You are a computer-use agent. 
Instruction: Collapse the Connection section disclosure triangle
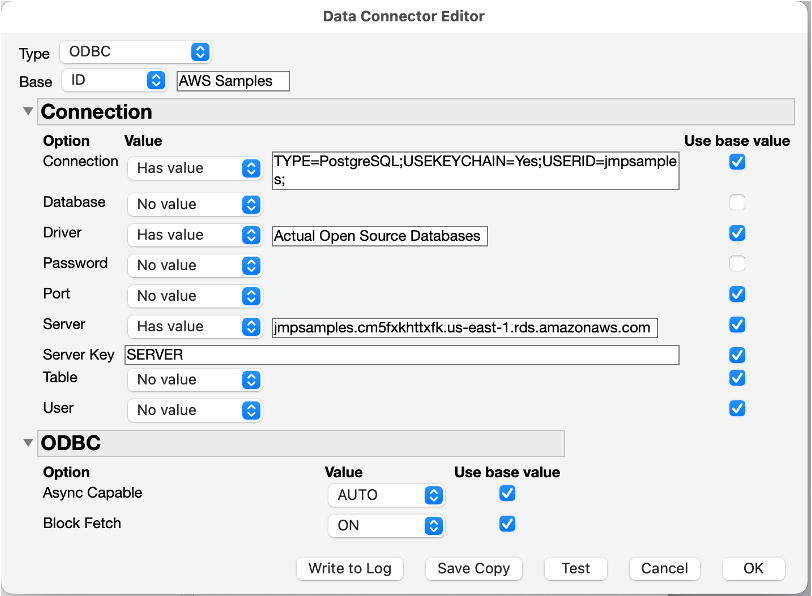27,111
